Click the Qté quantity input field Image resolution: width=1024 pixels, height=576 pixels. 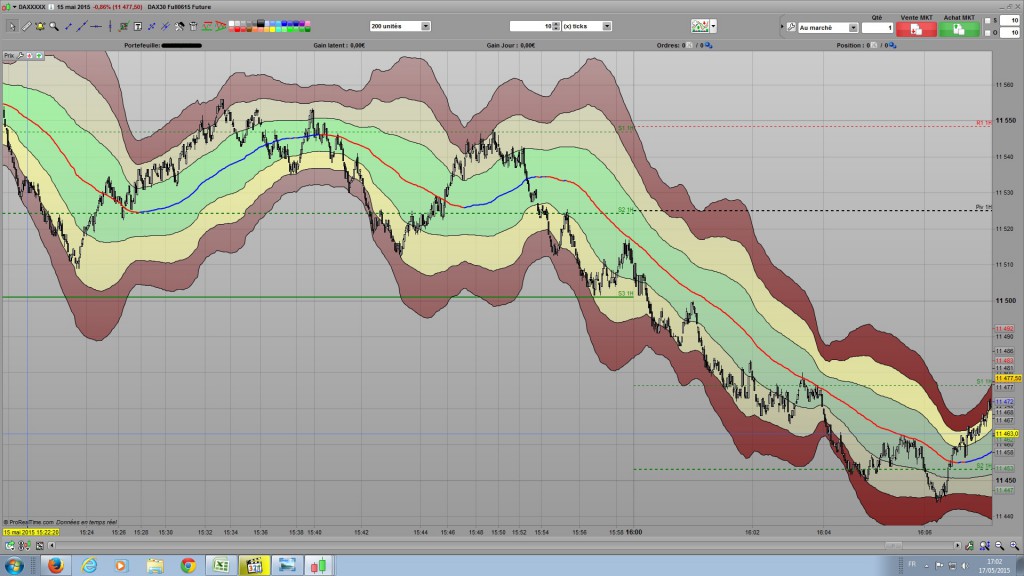pos(877,27)
